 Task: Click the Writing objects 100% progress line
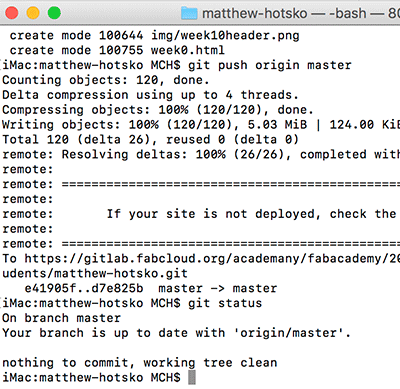pyautogui.click(x=201, y=125)
